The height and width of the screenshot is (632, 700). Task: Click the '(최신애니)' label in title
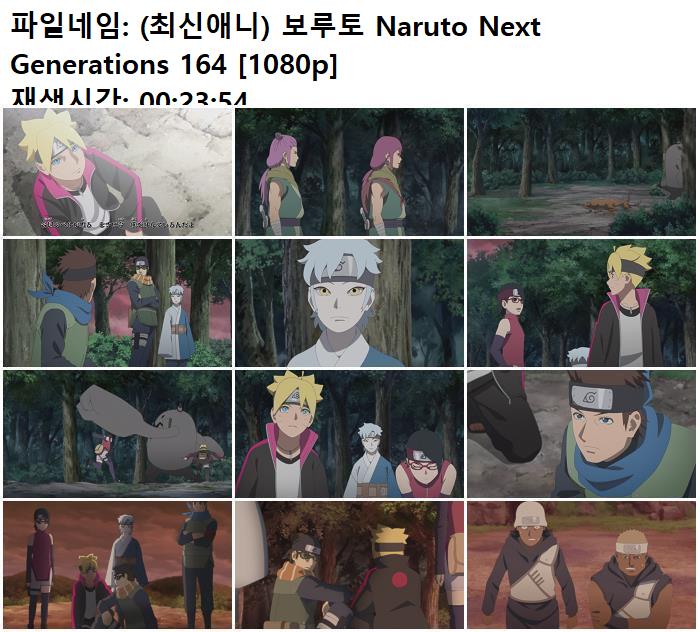click(204, 26)
